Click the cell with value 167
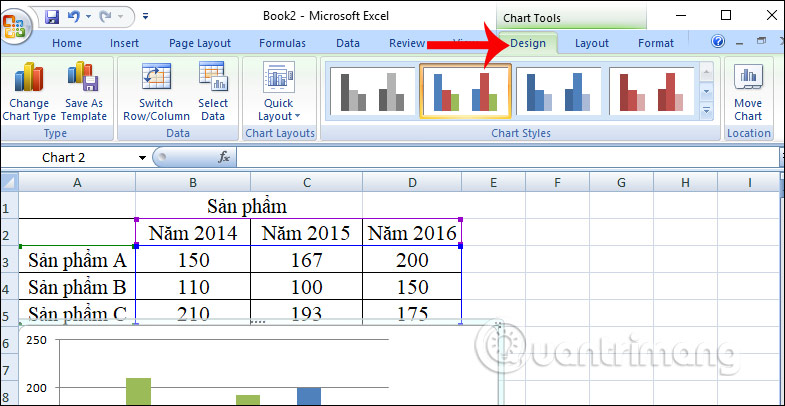 (x=306, y=260)
